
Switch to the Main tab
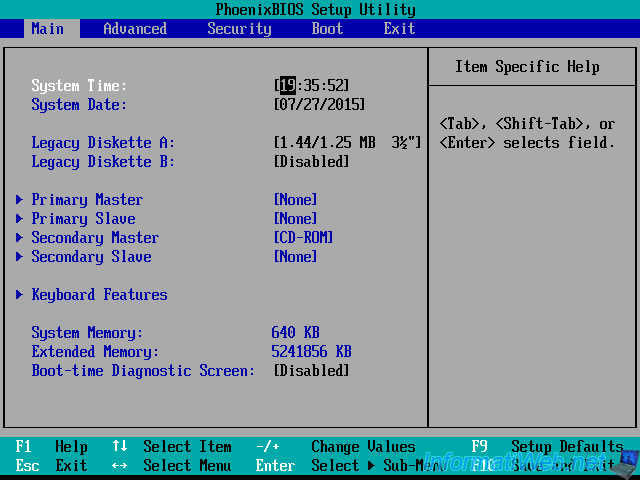pos(51,29)
